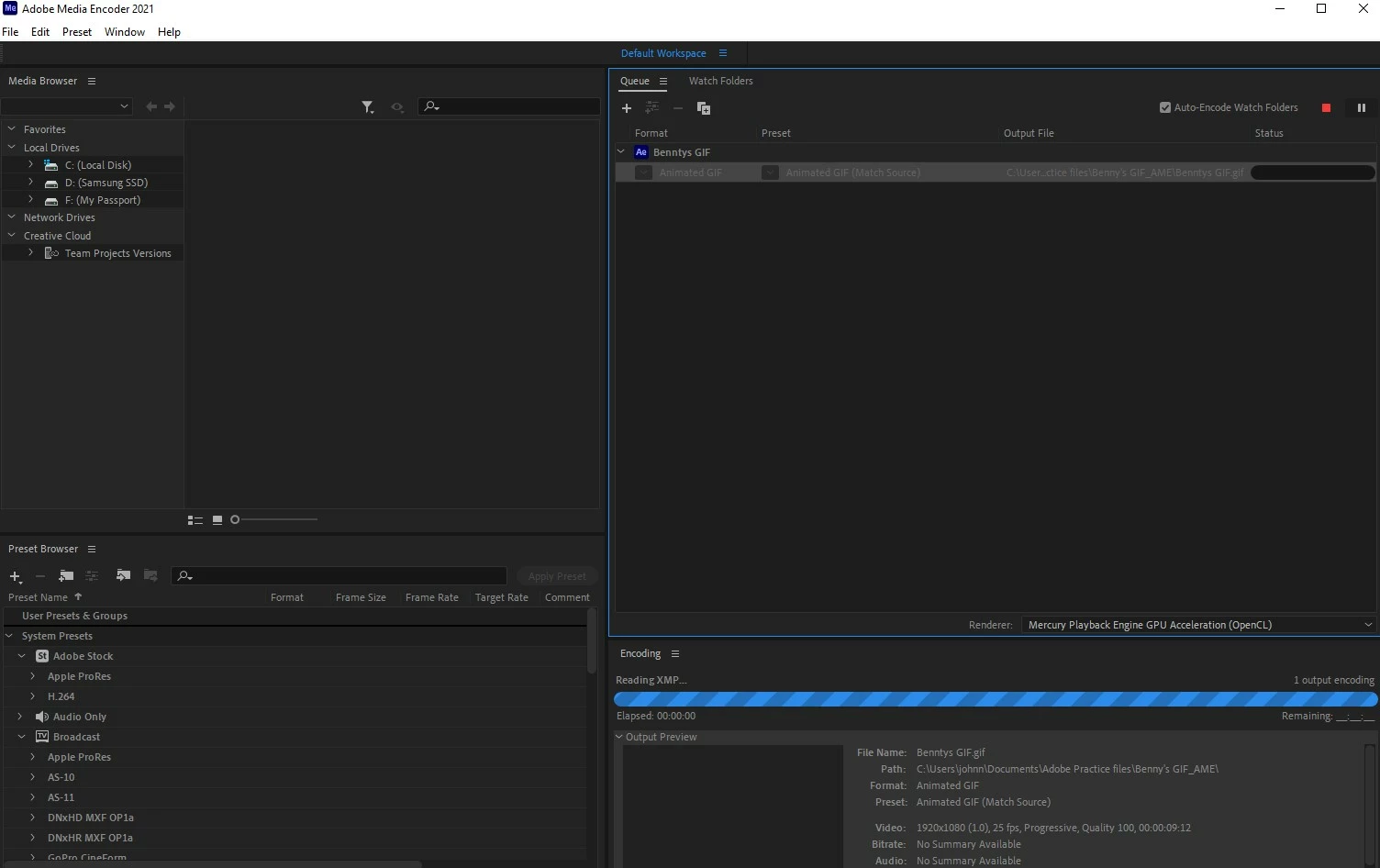Switch Media Browser to thumbnail view

point(217,520)
